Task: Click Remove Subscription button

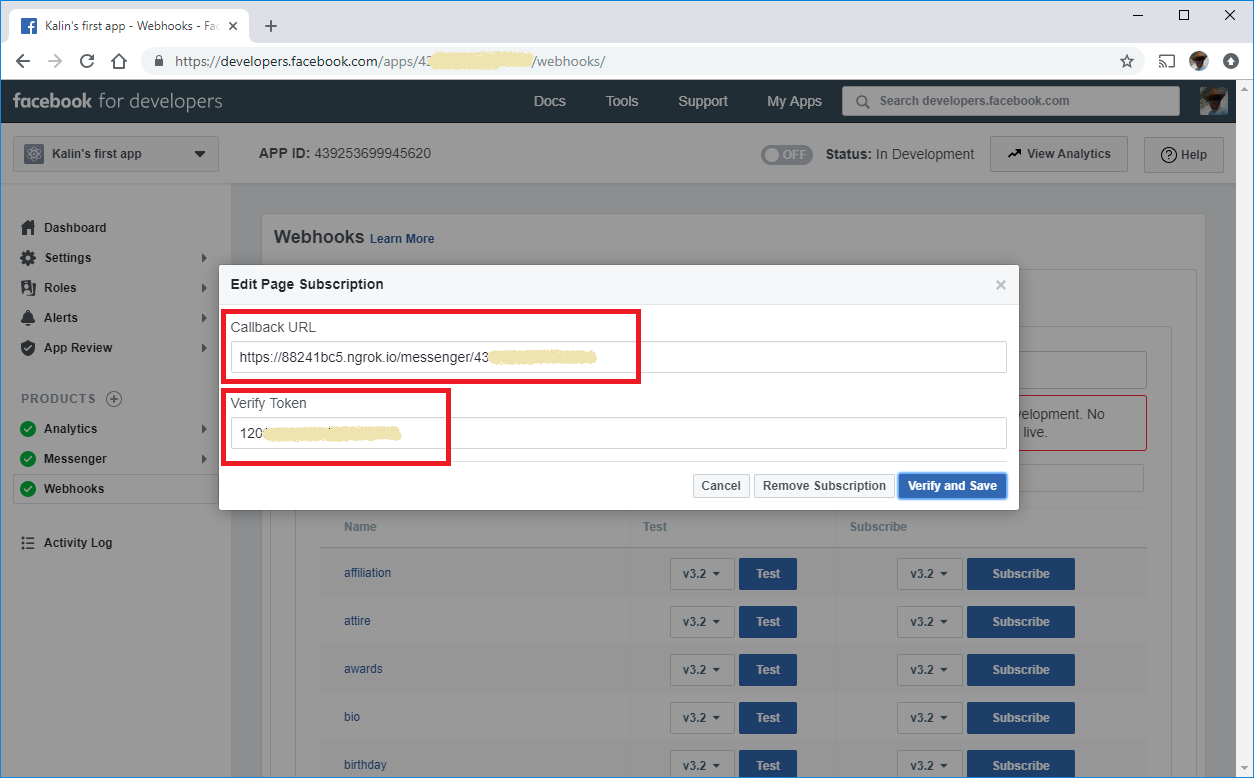Action: (824, 486)
